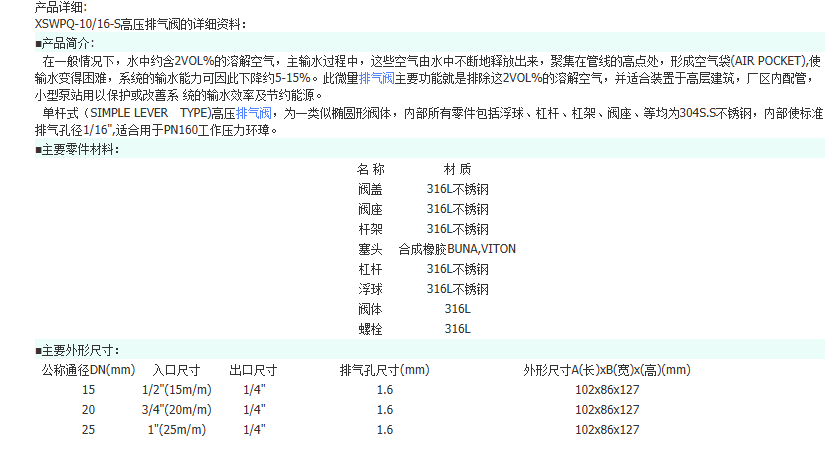Click the 产品详细 heading
This screenshot has width=833, height=455.
click(x=61, y=7)
